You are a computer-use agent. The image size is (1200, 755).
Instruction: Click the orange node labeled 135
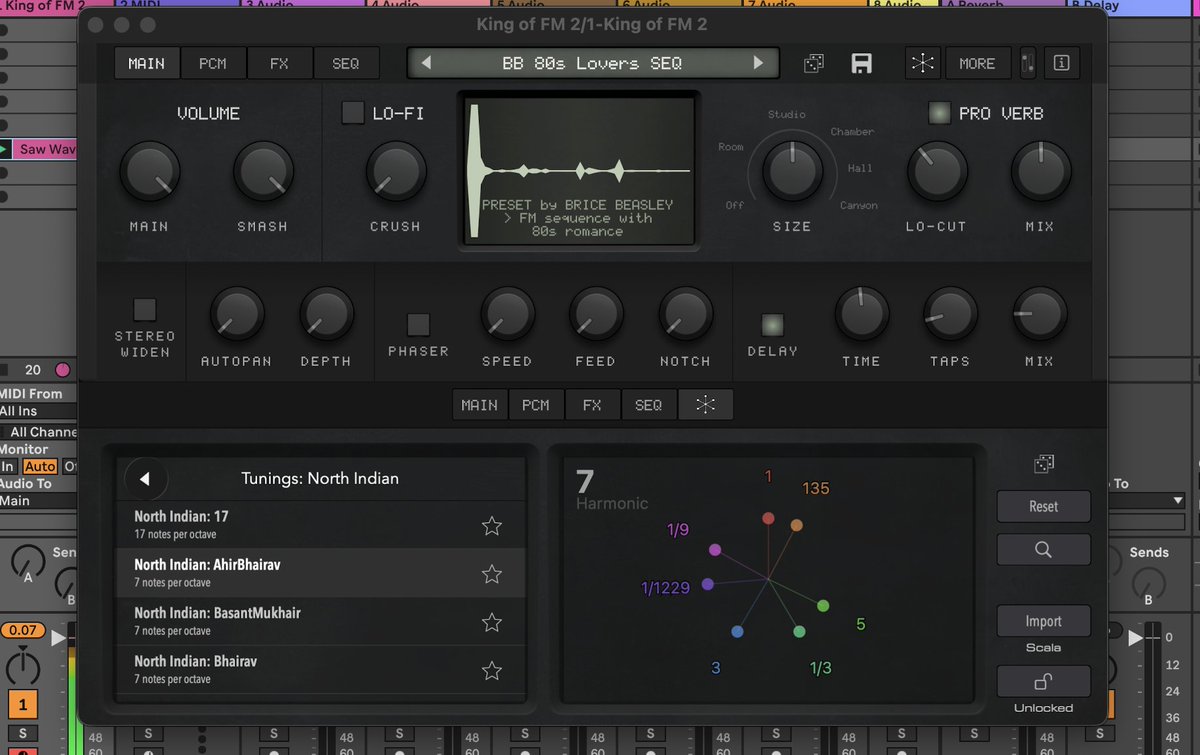tap(797, 525)
